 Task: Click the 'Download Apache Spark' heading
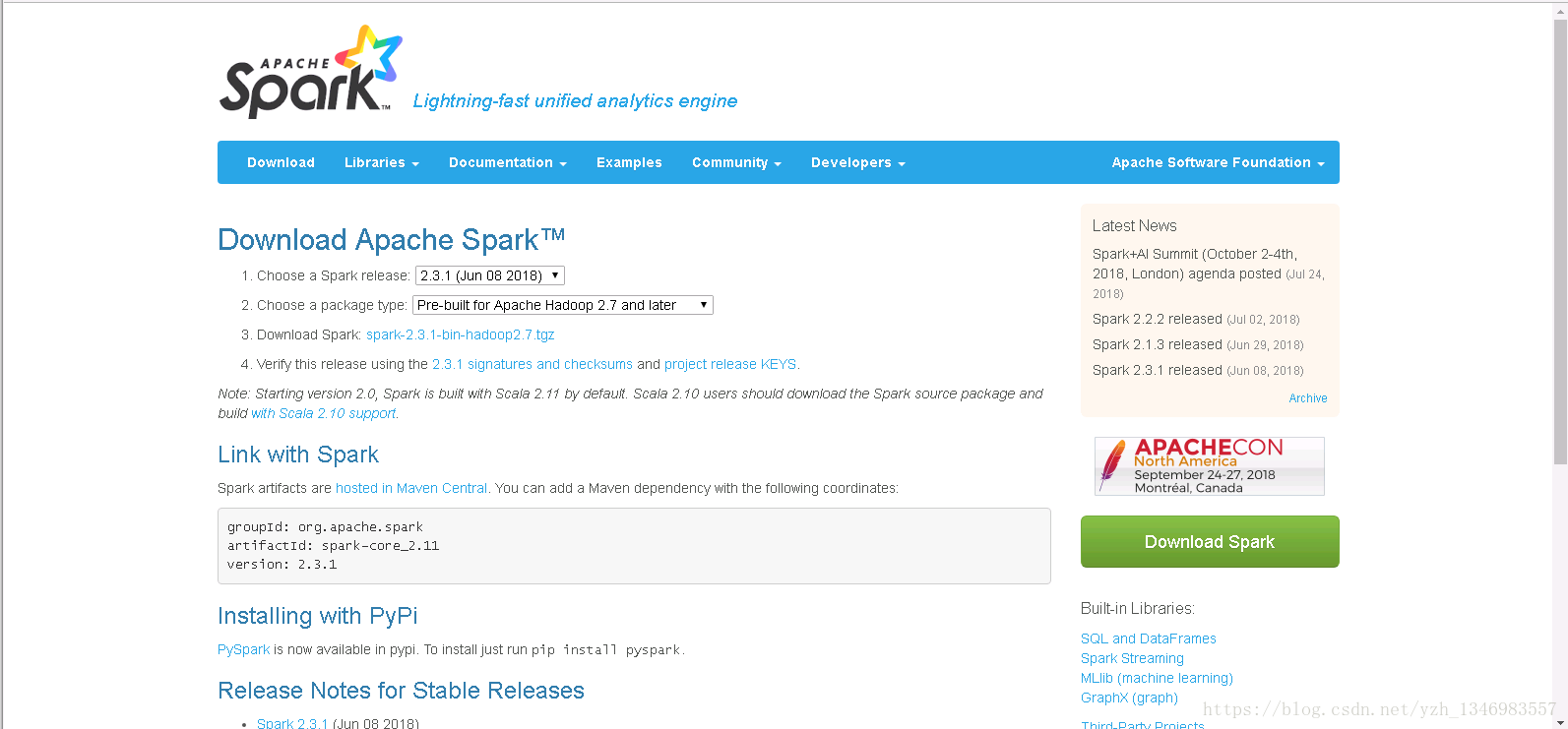pos(392,240)
